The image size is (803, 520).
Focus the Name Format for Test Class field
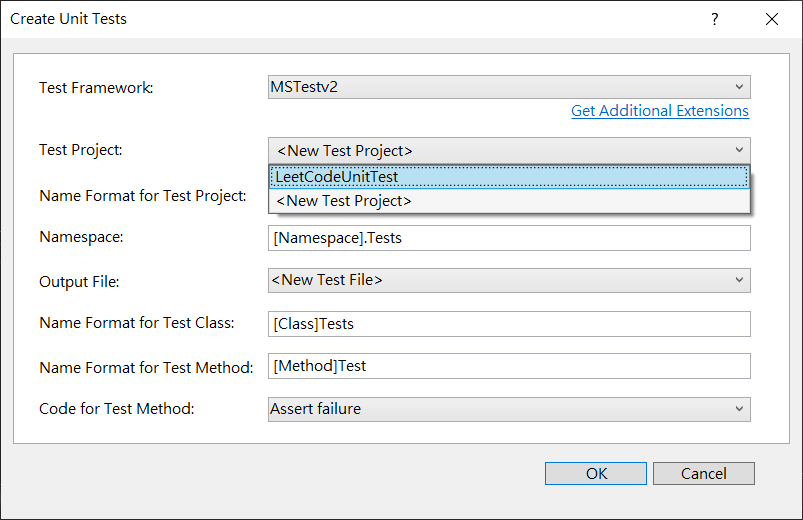click(509, 324)
